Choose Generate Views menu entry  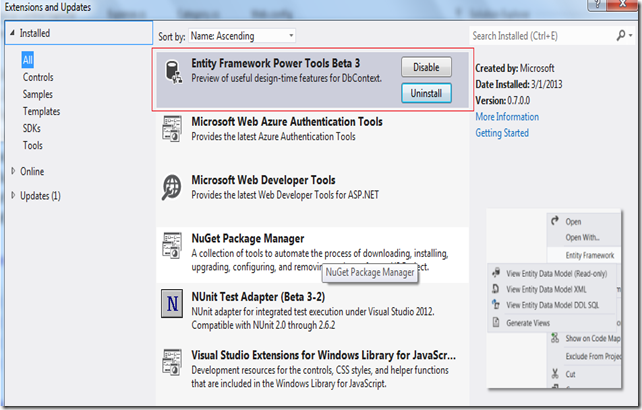(528, 323)
